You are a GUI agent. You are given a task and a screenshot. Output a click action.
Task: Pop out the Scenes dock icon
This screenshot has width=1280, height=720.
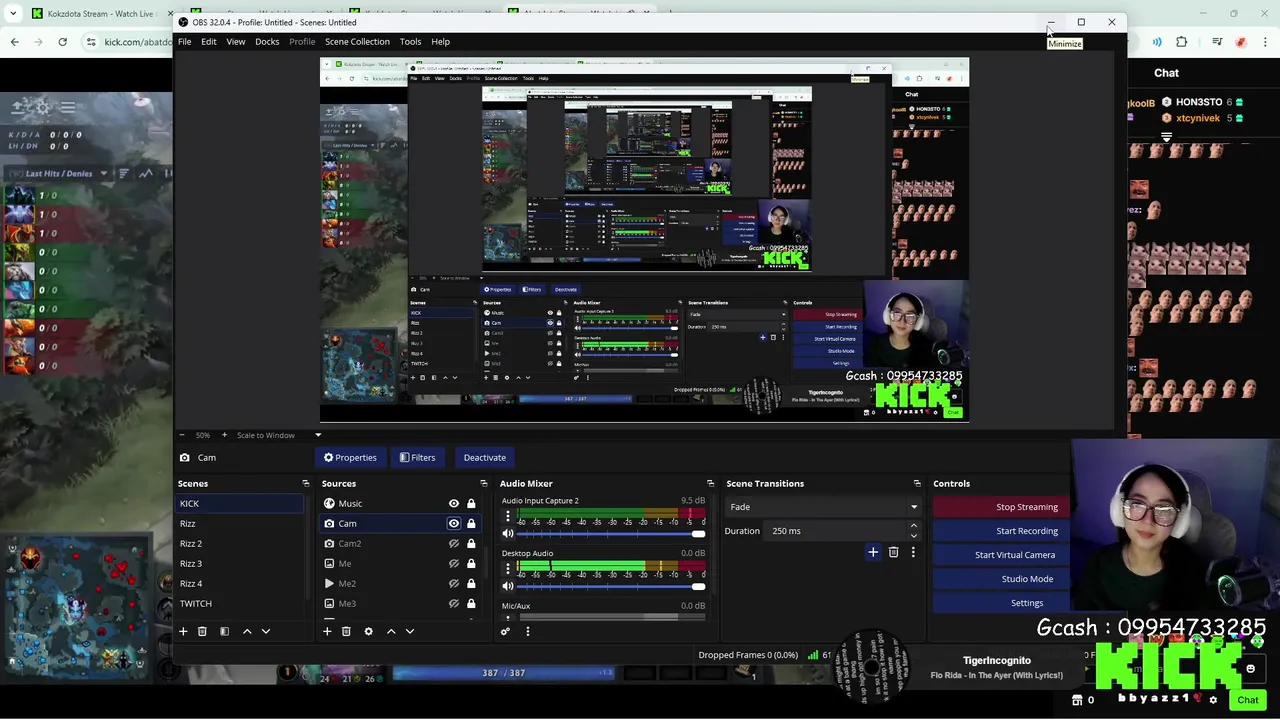pos(306,483)
